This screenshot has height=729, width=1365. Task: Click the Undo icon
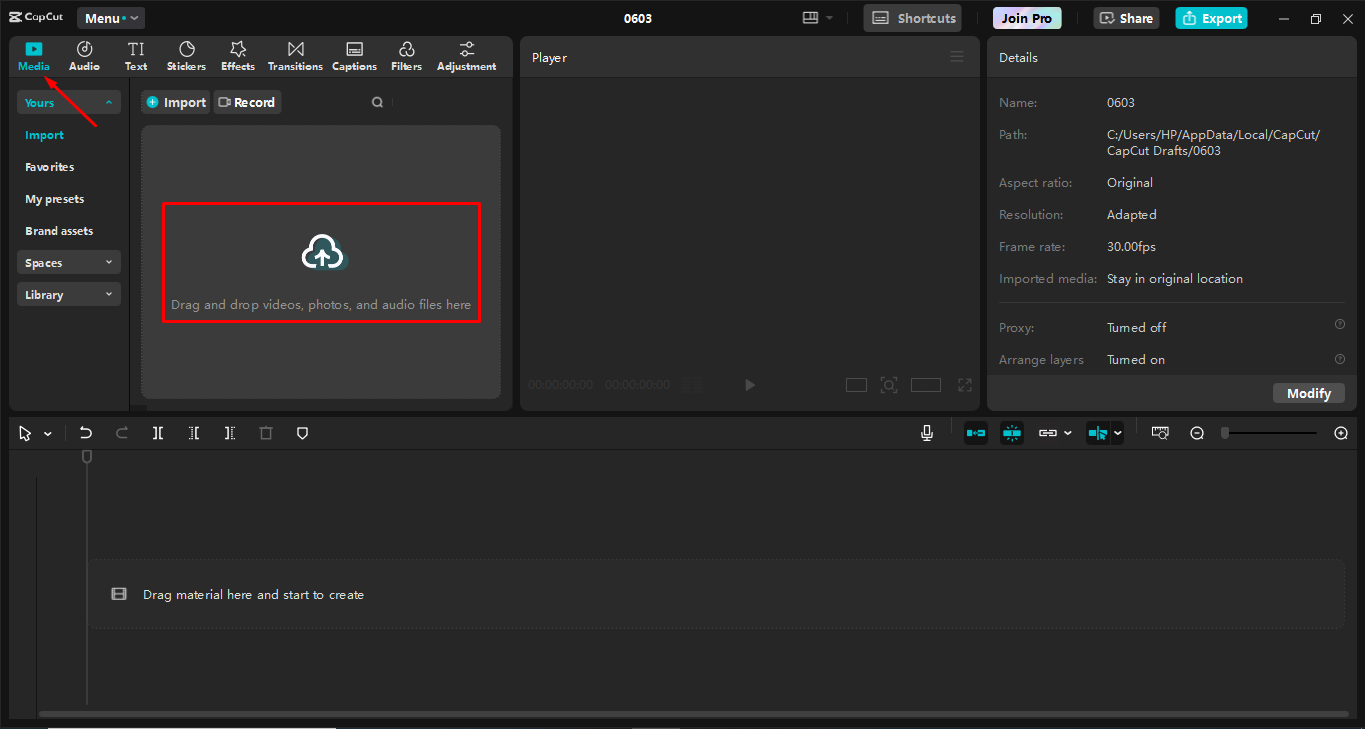tap(85, 432)
